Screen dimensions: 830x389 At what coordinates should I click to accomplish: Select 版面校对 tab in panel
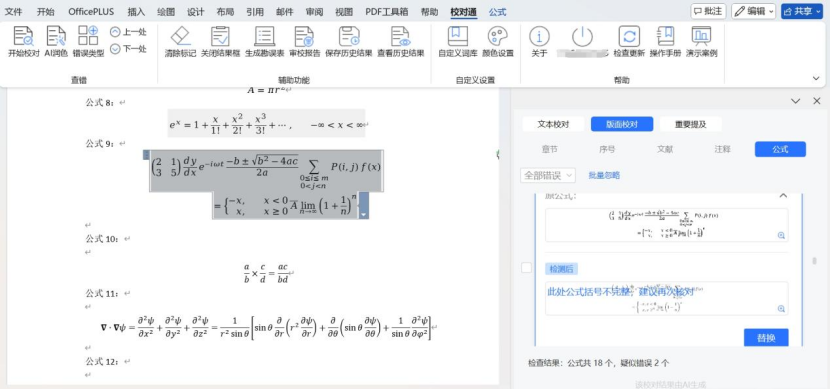[x=622, y=124]
